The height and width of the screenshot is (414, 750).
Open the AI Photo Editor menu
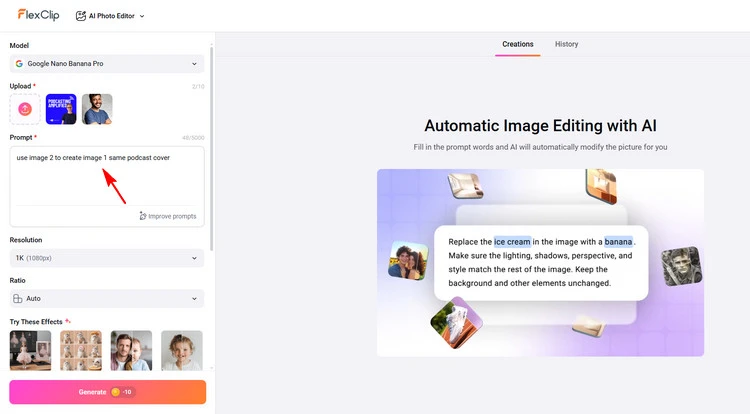pos(110,16)
